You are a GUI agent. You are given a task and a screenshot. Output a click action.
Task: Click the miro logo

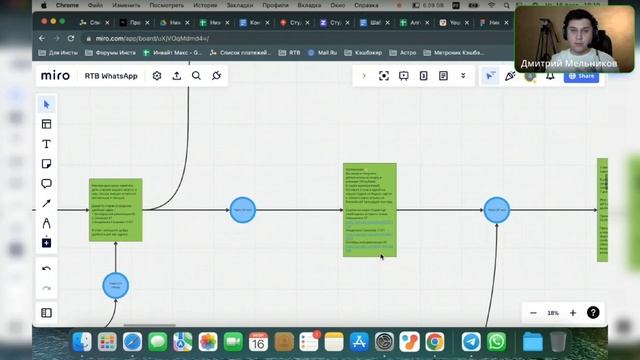(x=56, y=76)
